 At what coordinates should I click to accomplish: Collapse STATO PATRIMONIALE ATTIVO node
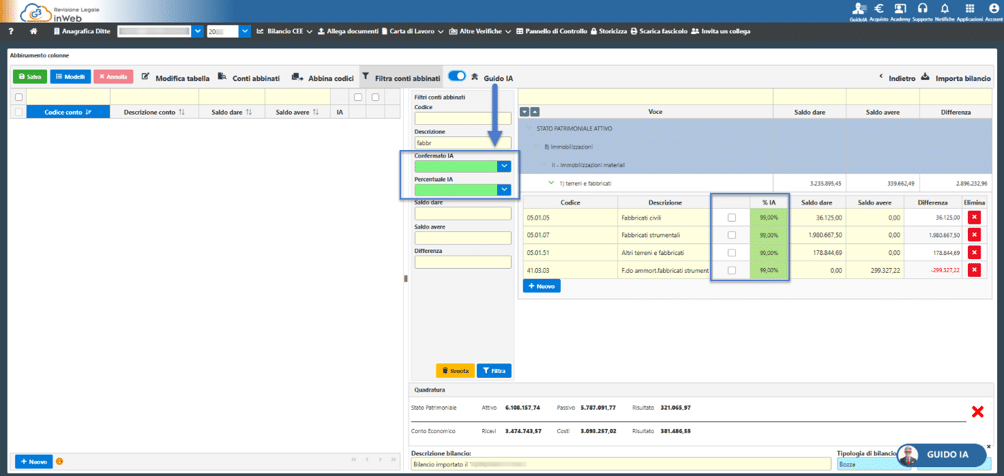pos(528,129)
